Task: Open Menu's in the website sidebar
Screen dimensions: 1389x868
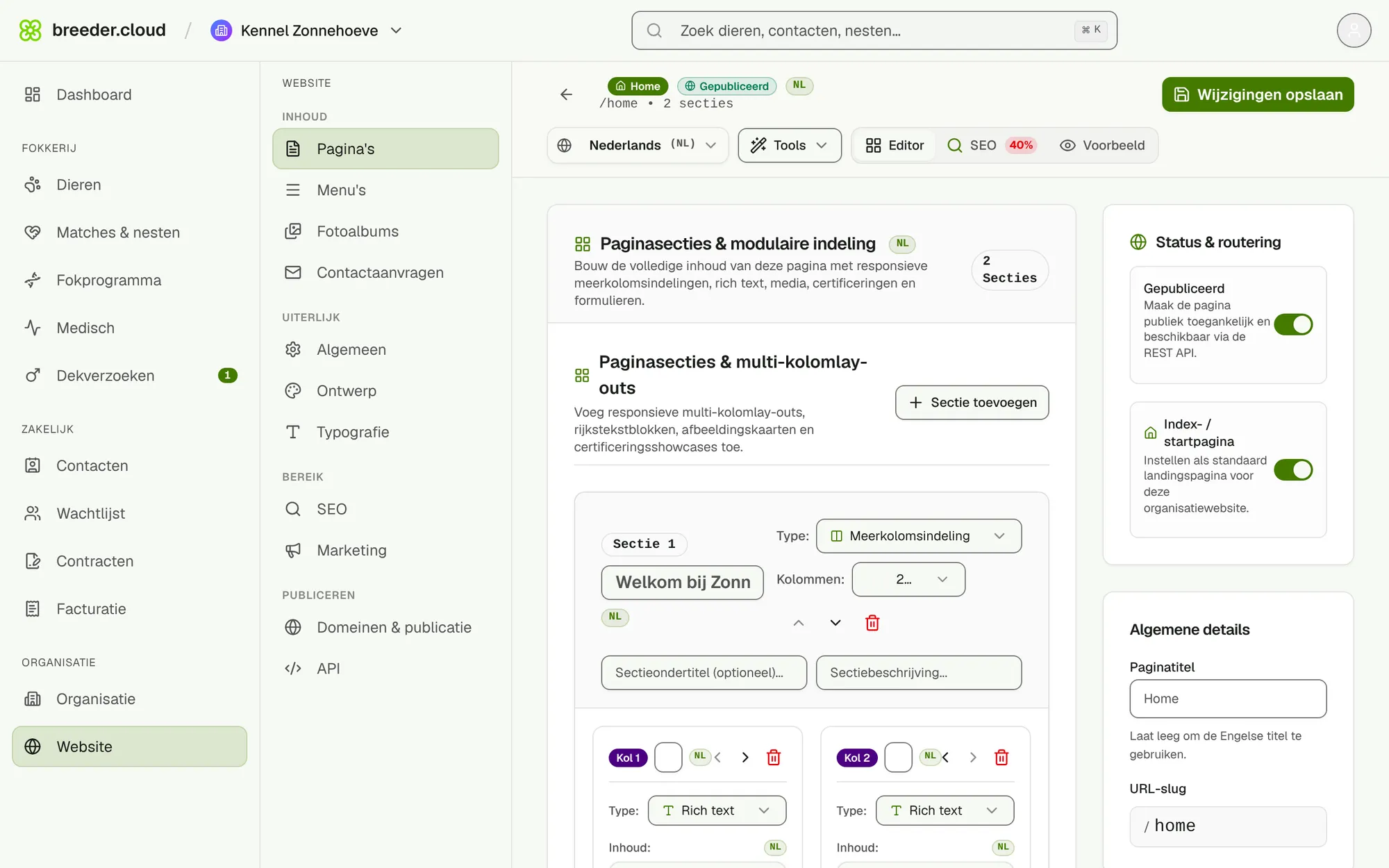Action: pyautogui.click(x=385, y=190)
